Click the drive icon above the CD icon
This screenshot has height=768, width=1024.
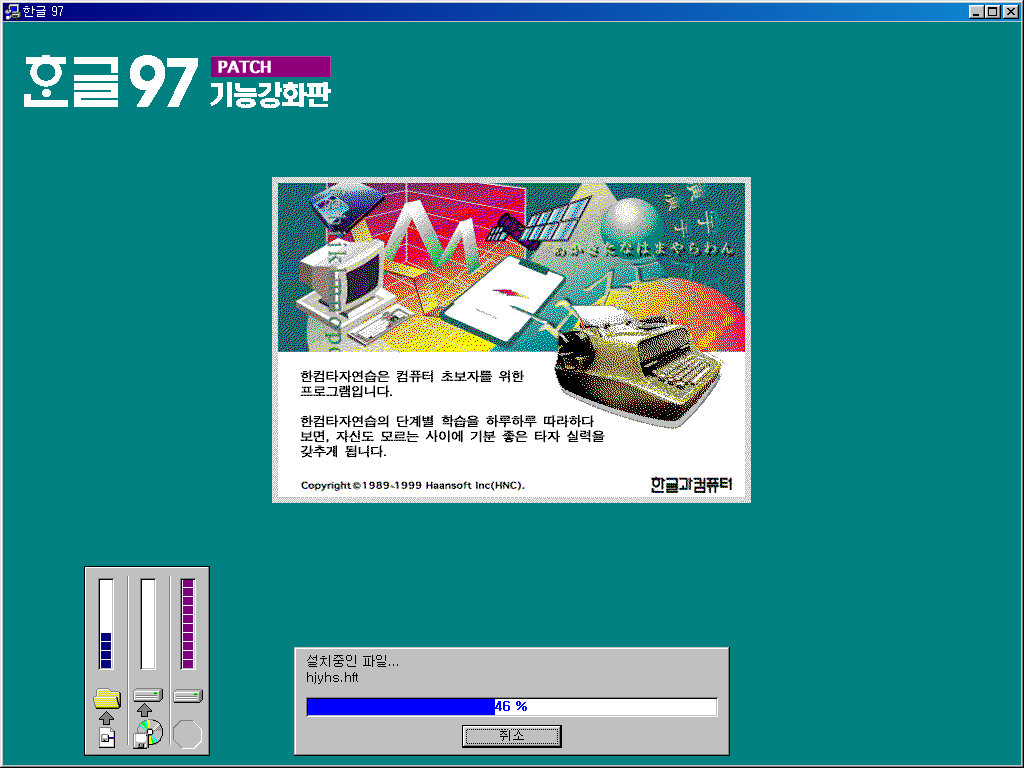tap(148, 695)
